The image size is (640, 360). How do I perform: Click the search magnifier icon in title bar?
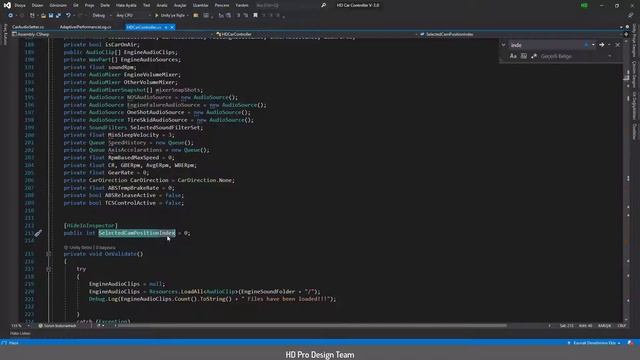point(323,5)
